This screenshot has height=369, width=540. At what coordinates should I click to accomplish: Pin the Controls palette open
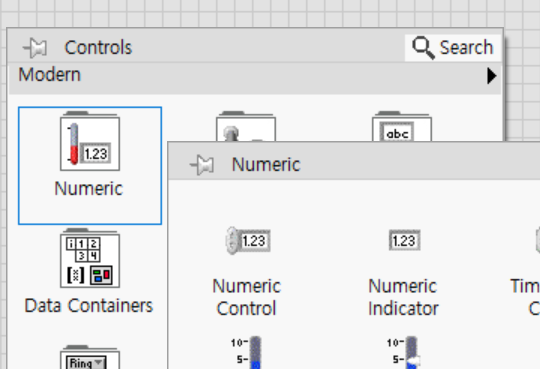tap(35, 48)
